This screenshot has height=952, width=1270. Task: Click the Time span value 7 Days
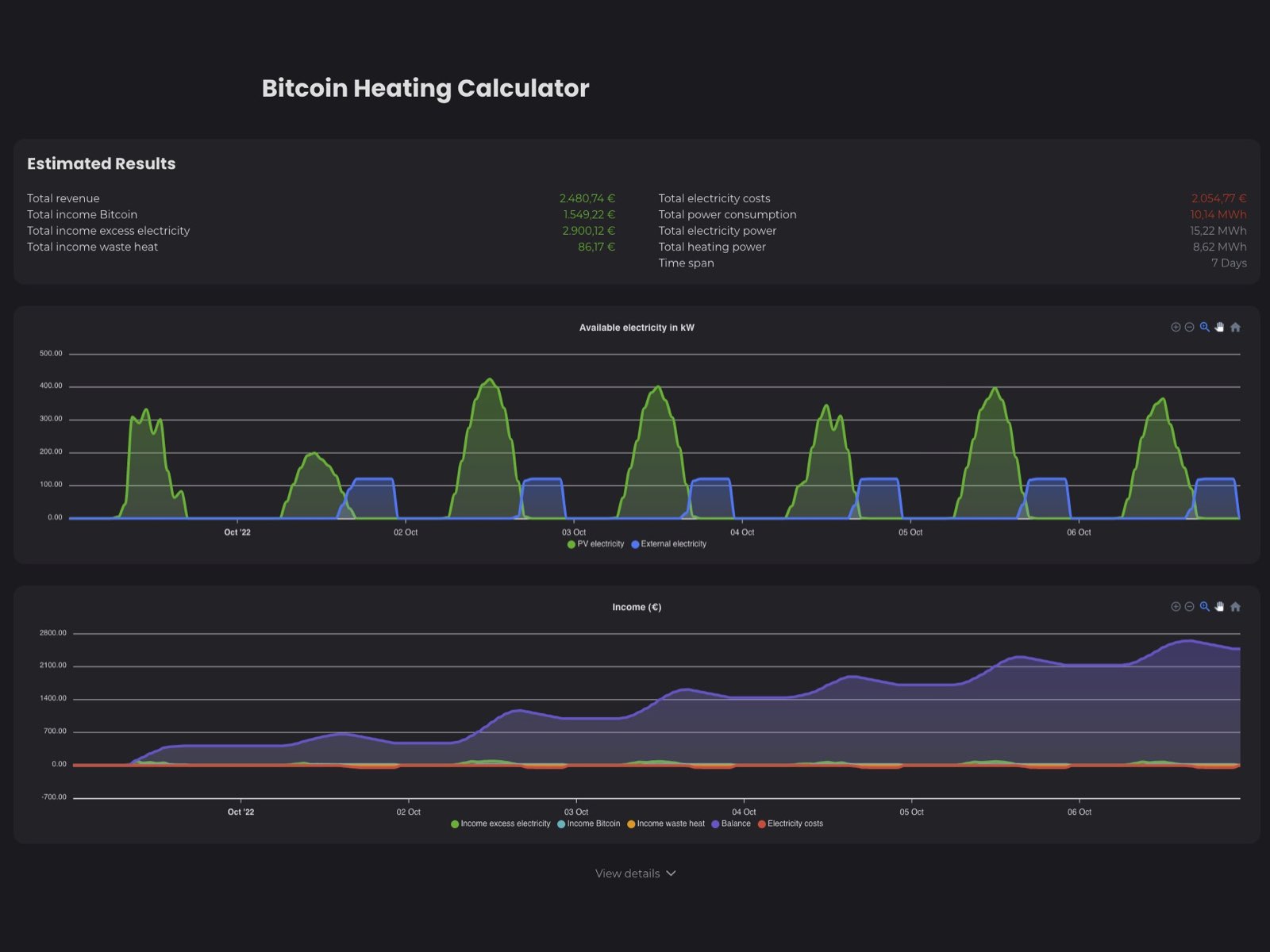pyautogui.click(x=1229, y=263)
